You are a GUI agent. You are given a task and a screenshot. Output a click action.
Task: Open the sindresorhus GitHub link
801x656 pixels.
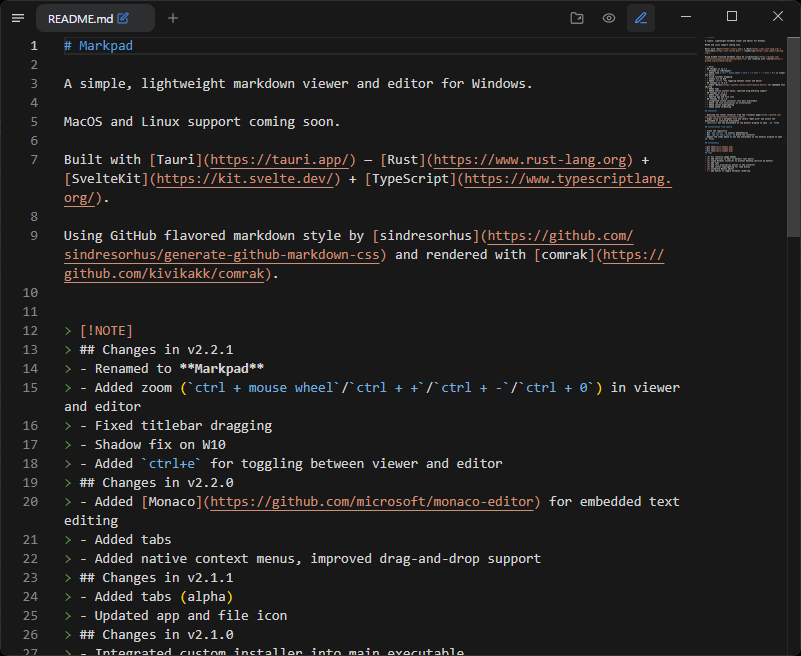pos(563,235)
